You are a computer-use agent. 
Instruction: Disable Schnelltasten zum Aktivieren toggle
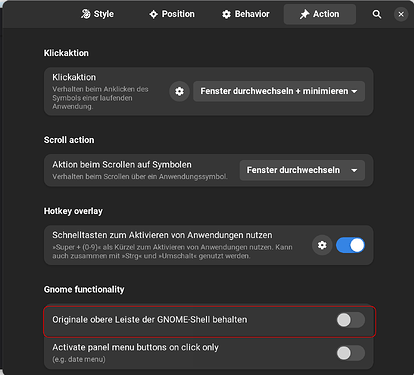(x=350, y=245)
